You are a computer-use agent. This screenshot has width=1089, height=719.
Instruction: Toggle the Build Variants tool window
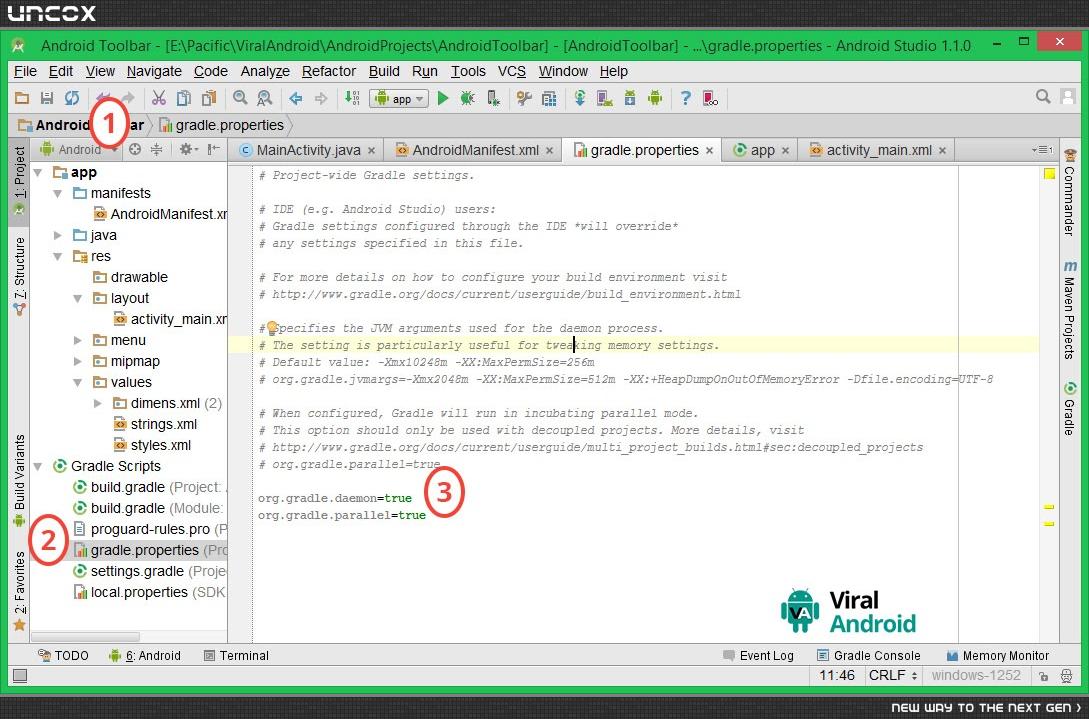(x=19, y=480)
